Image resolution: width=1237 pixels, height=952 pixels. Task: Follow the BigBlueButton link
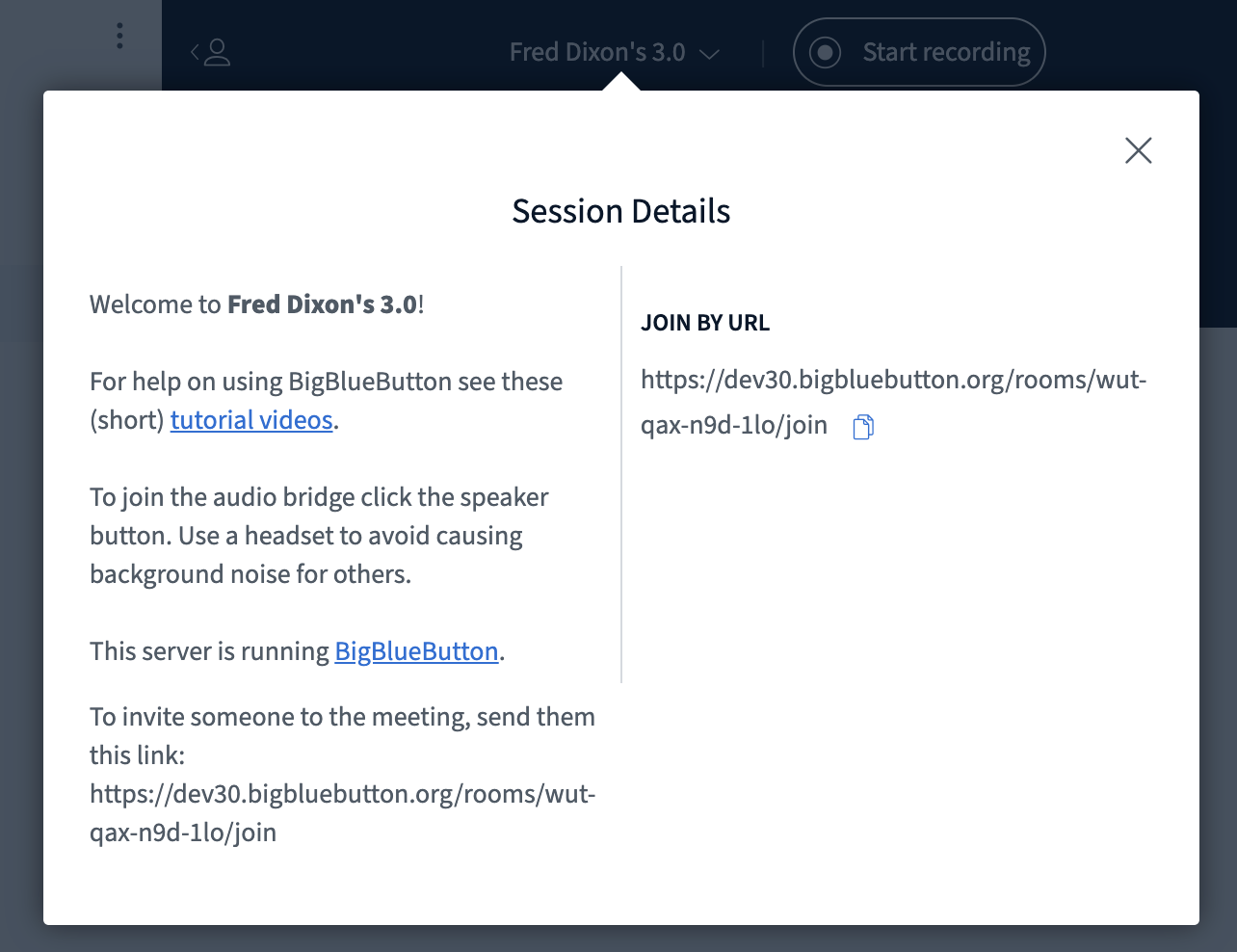(x=416, y=651)
